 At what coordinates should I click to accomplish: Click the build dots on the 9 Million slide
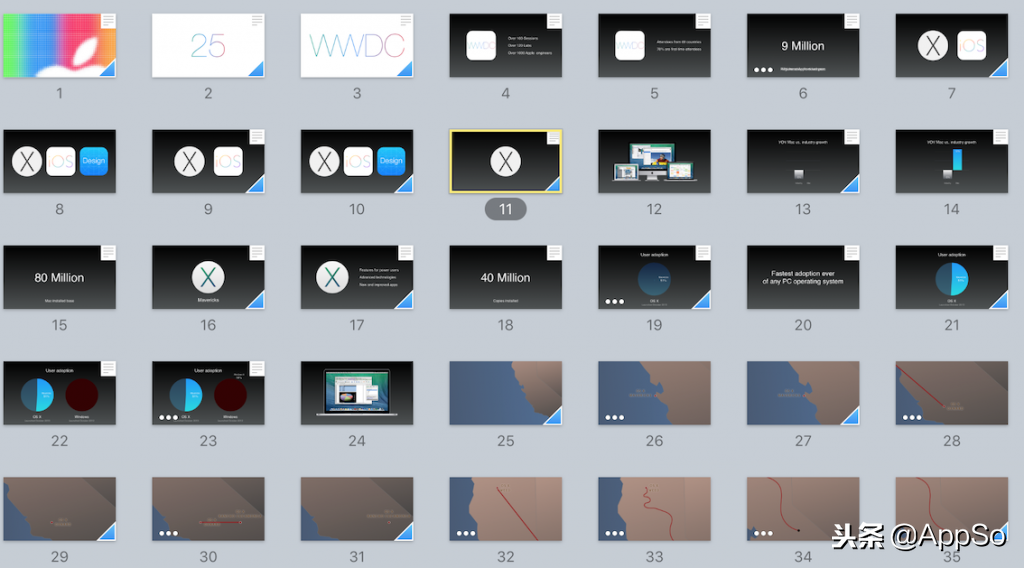pos(763,69)
